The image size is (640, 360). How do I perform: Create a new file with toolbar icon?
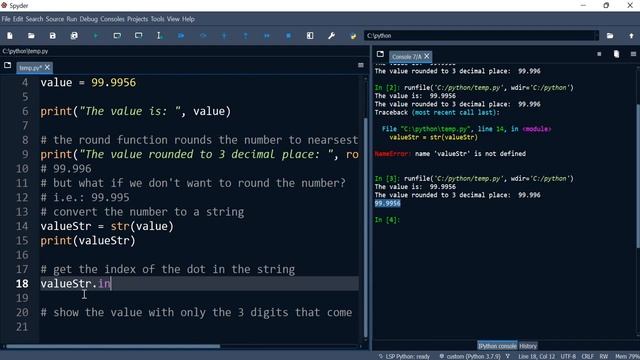[x=10, y=36]
